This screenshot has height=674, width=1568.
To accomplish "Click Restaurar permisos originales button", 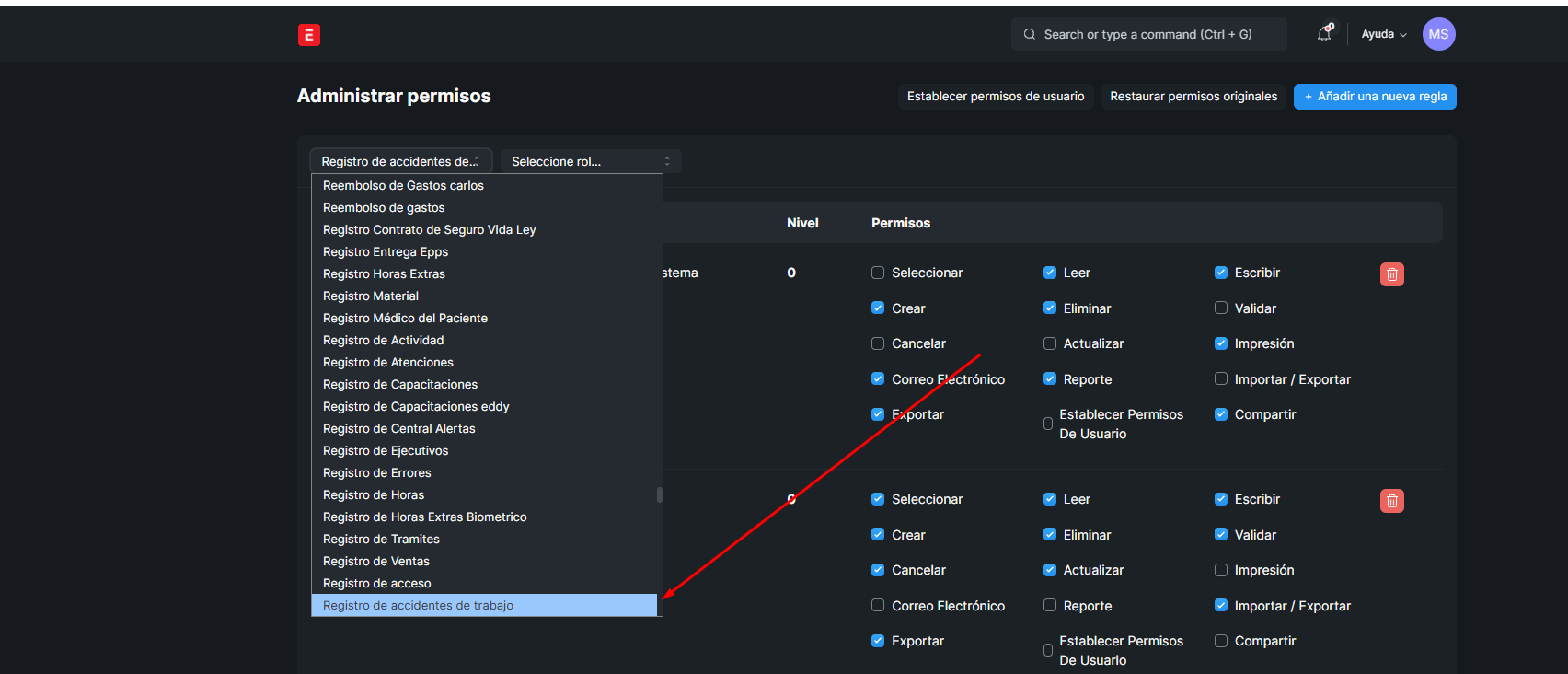I will pyautogui.click(x=1193, y=97).
